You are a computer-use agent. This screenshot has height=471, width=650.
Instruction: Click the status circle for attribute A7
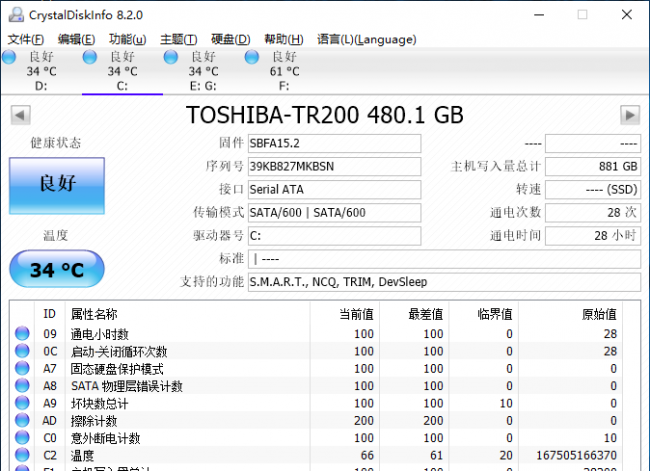pyautogui.click(x=22, y=368)
